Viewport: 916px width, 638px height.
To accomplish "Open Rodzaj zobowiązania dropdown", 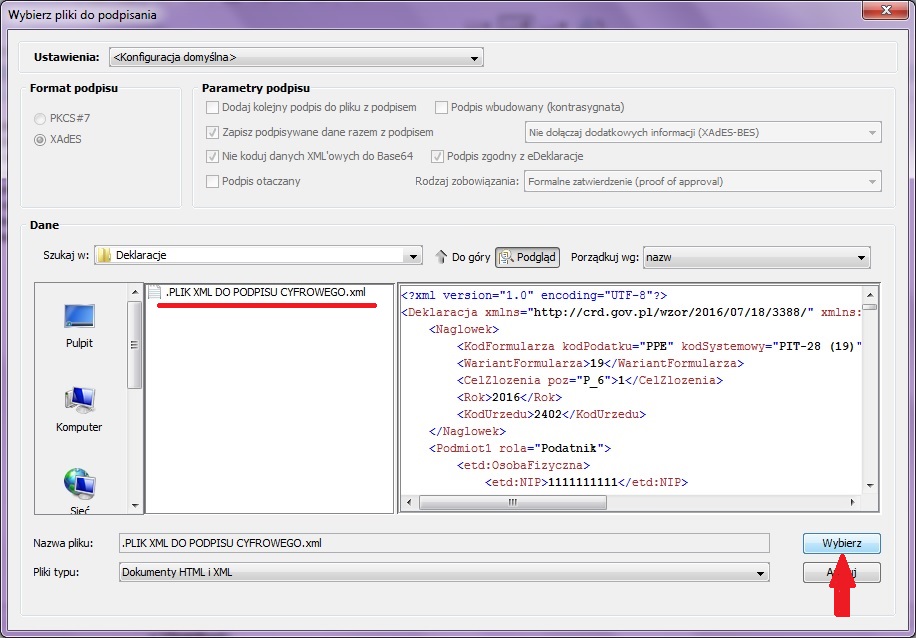I will tap(703, 181).
